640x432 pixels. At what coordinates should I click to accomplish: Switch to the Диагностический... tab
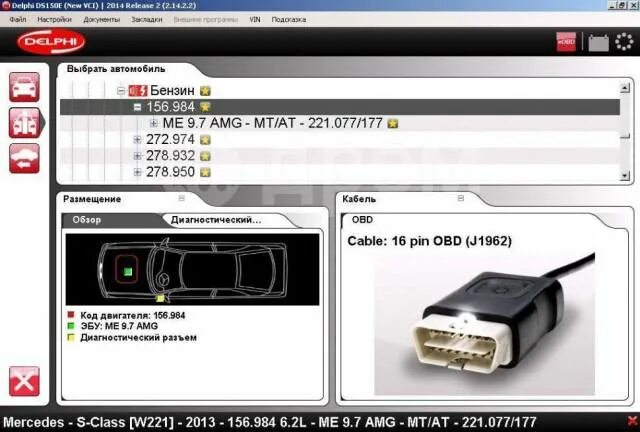[216, 220]
